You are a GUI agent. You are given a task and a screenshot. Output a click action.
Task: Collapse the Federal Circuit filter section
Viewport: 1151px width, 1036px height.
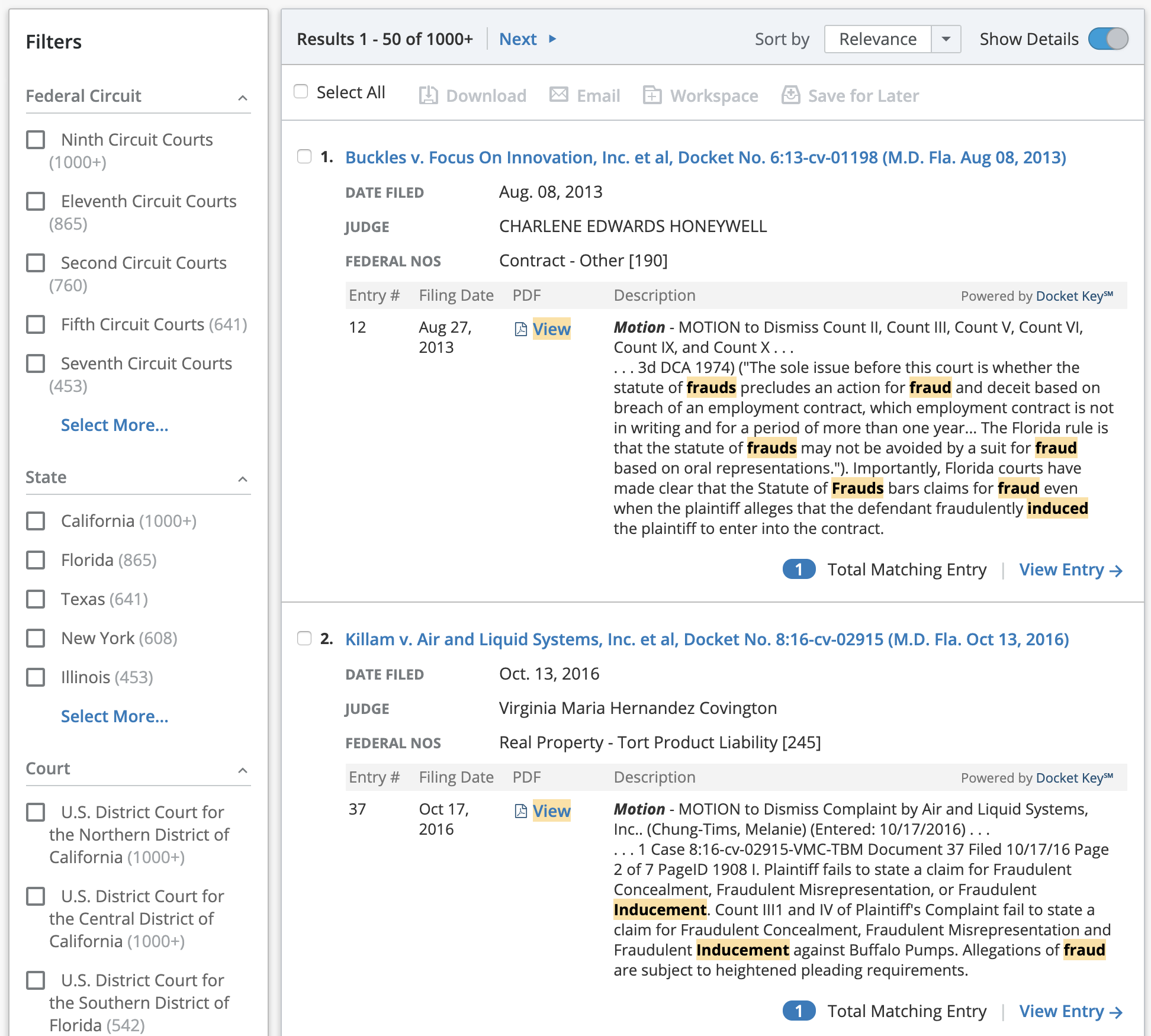pyautogui.click(x=242, y=98)
